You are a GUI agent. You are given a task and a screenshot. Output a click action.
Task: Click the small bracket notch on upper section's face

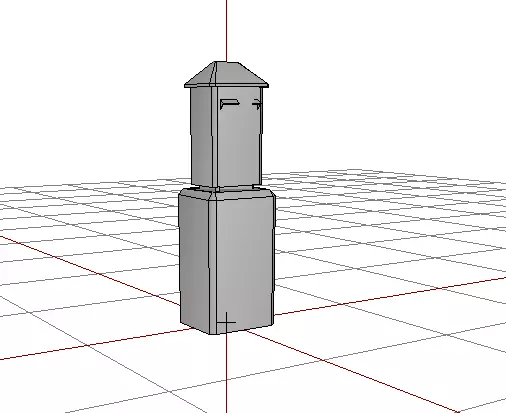point(230,104)
